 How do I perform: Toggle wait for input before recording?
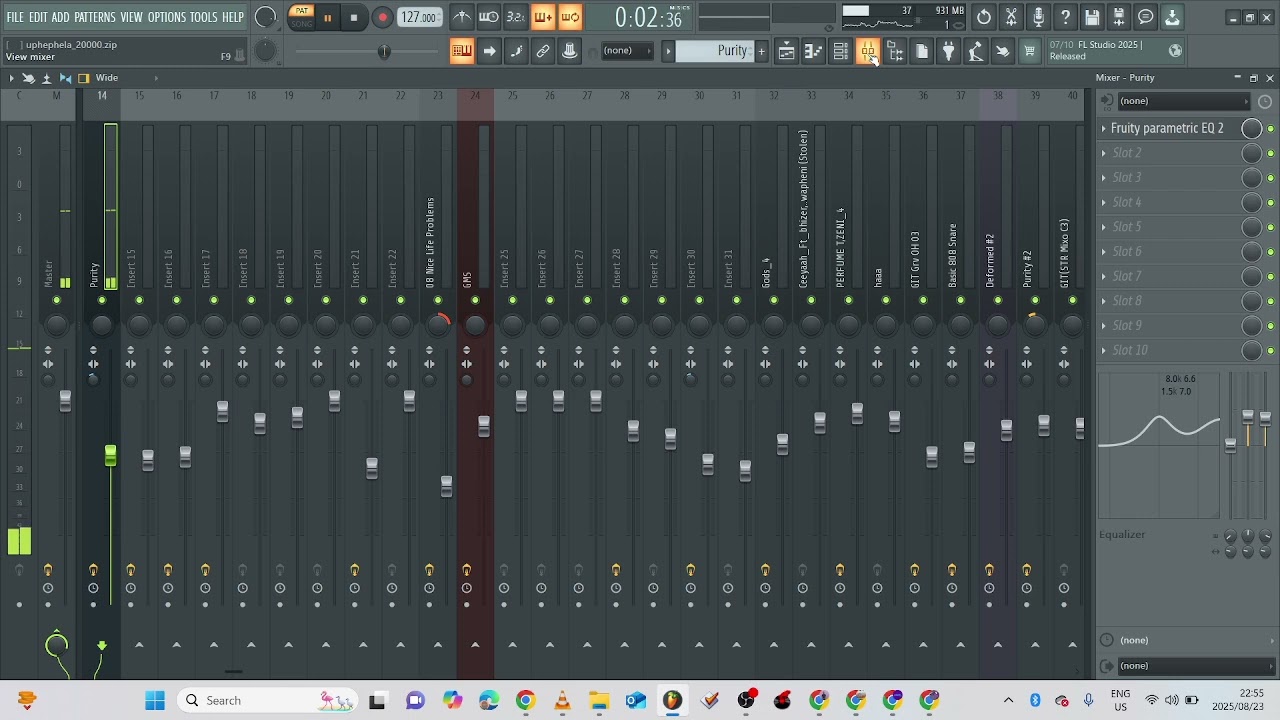[x=489, y=17]
